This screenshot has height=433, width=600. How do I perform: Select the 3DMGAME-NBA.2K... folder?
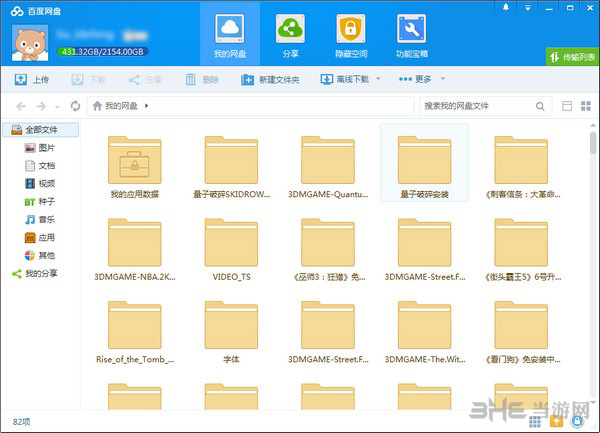coord(135,250)
